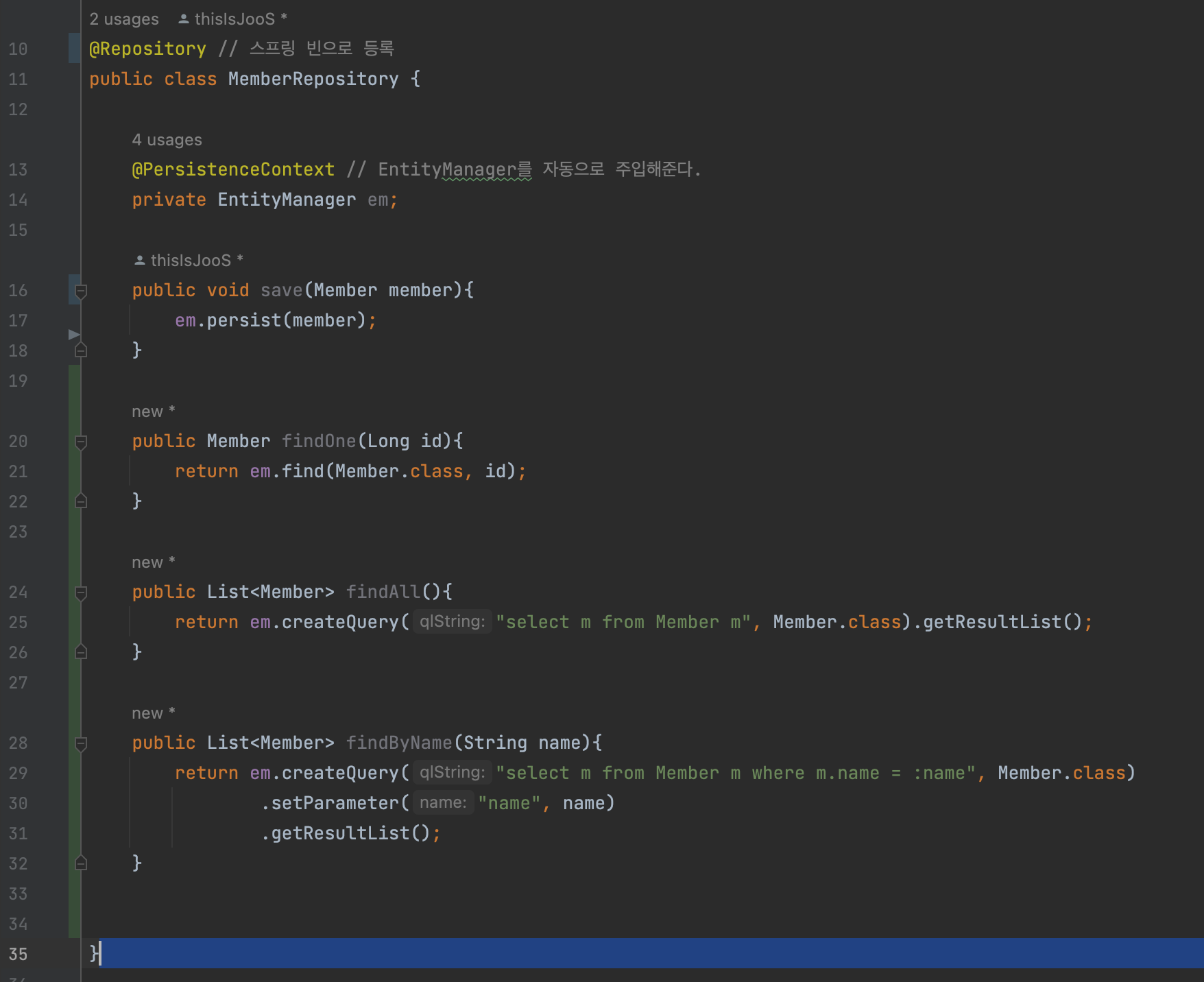1204x982 pixels.
Task: Click 'new *' hint above findByName
Action: [154, 713]
